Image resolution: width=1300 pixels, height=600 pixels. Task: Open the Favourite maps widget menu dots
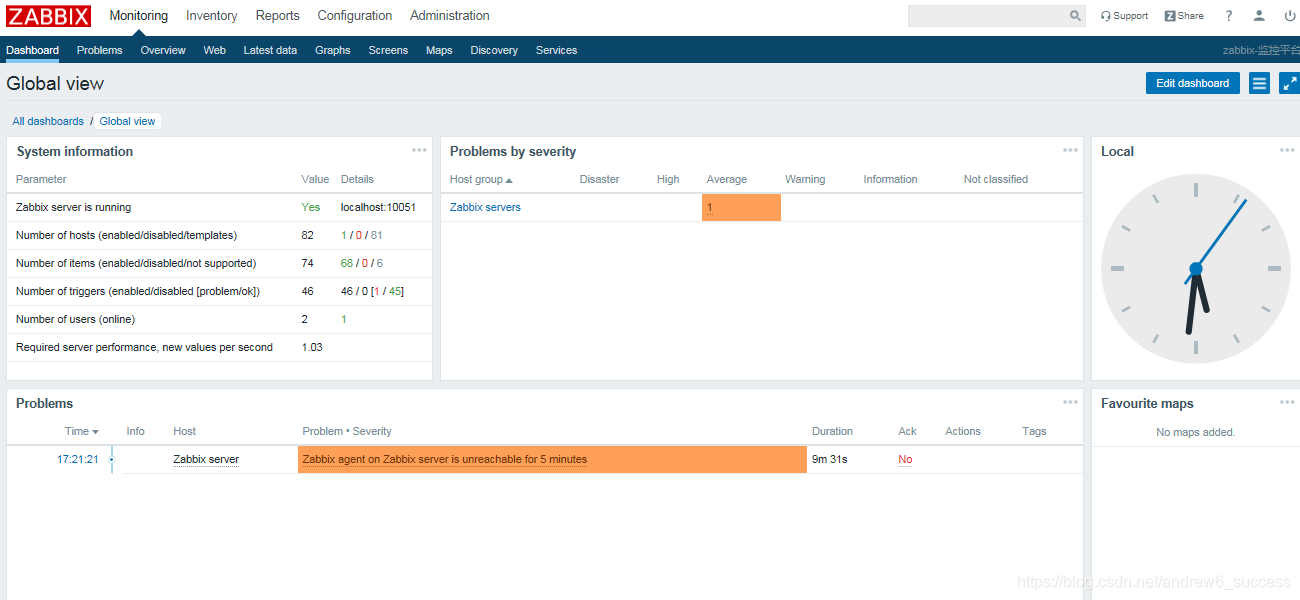click(1287, 402)
